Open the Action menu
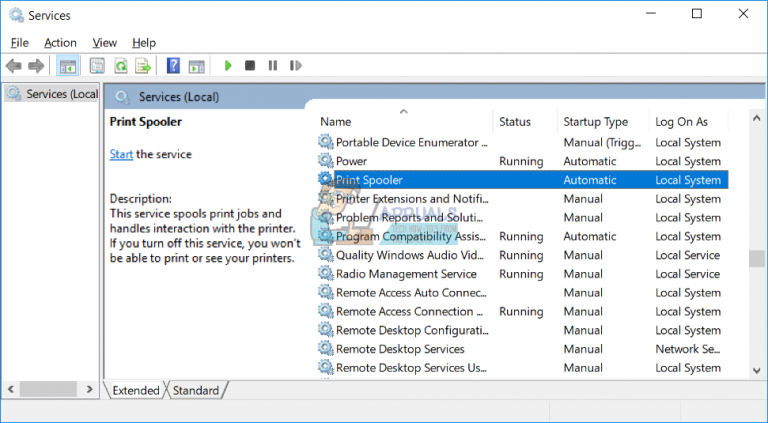The height and width of the screenshot is (423, 768). (x=60, y=43)
